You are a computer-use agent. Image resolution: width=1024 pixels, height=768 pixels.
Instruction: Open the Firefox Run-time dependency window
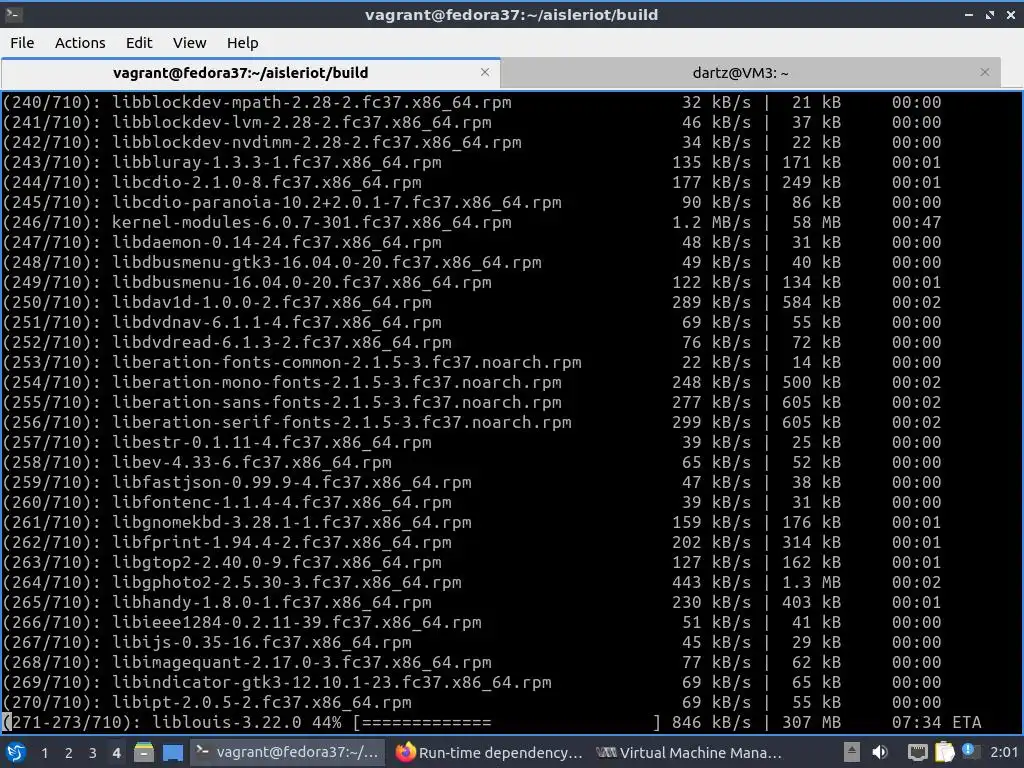(488, 752)
